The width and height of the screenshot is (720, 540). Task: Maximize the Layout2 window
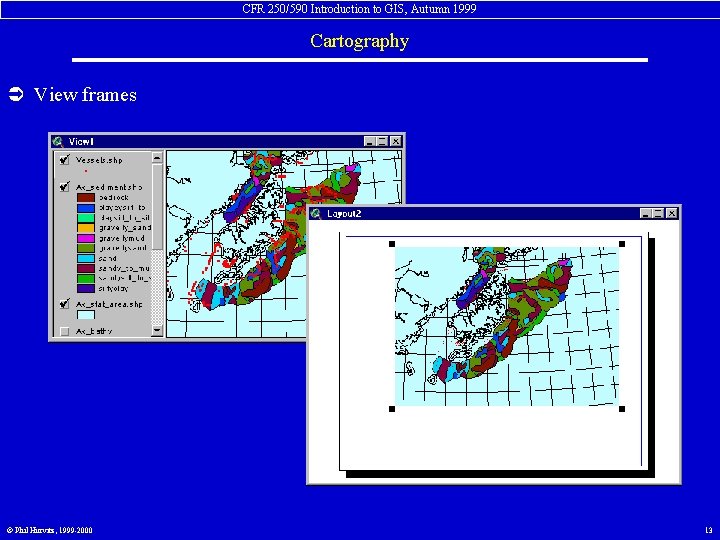(x=658, y=213)
